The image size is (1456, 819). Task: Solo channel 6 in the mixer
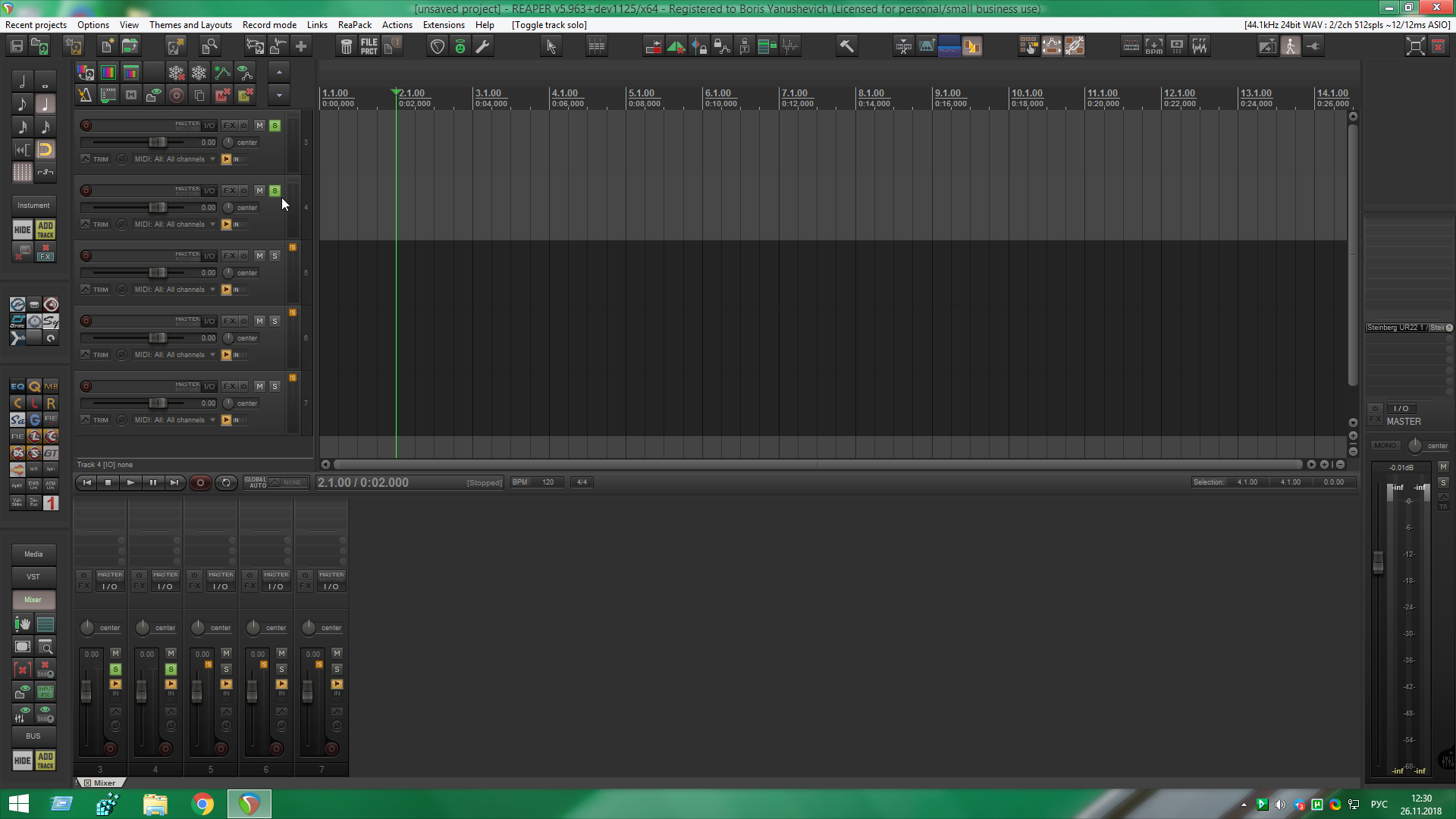pos(281,670)
